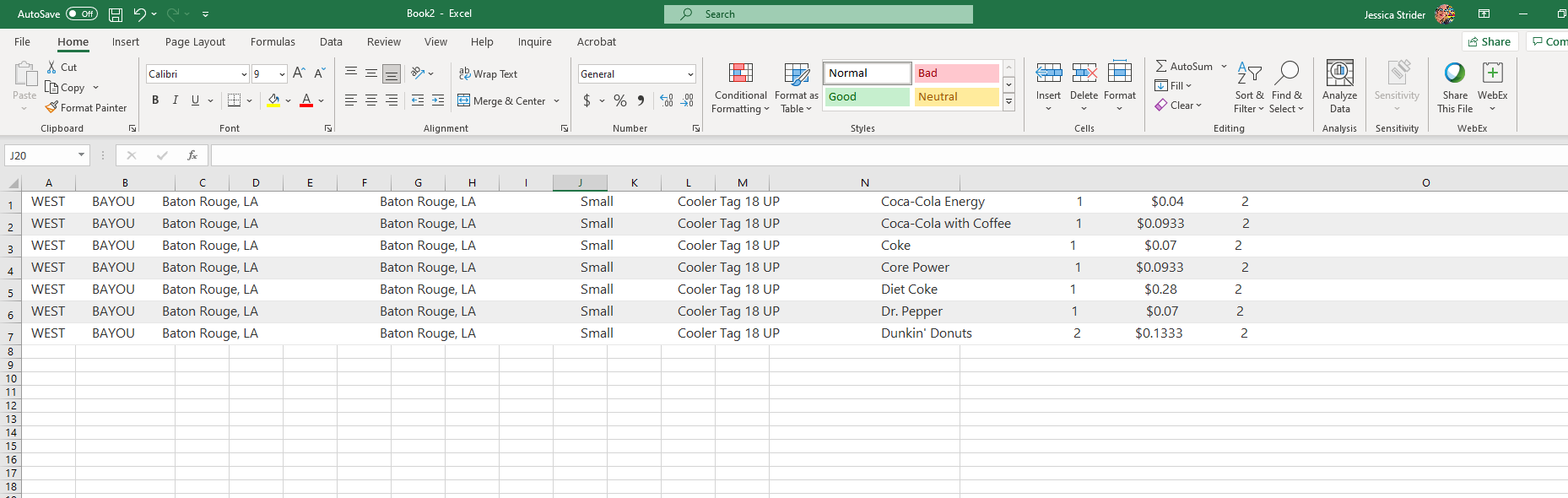The image size is (1568, 498).
Task: Click Format cells icon
Action: pyautogui.click(x=1120, y=73)
